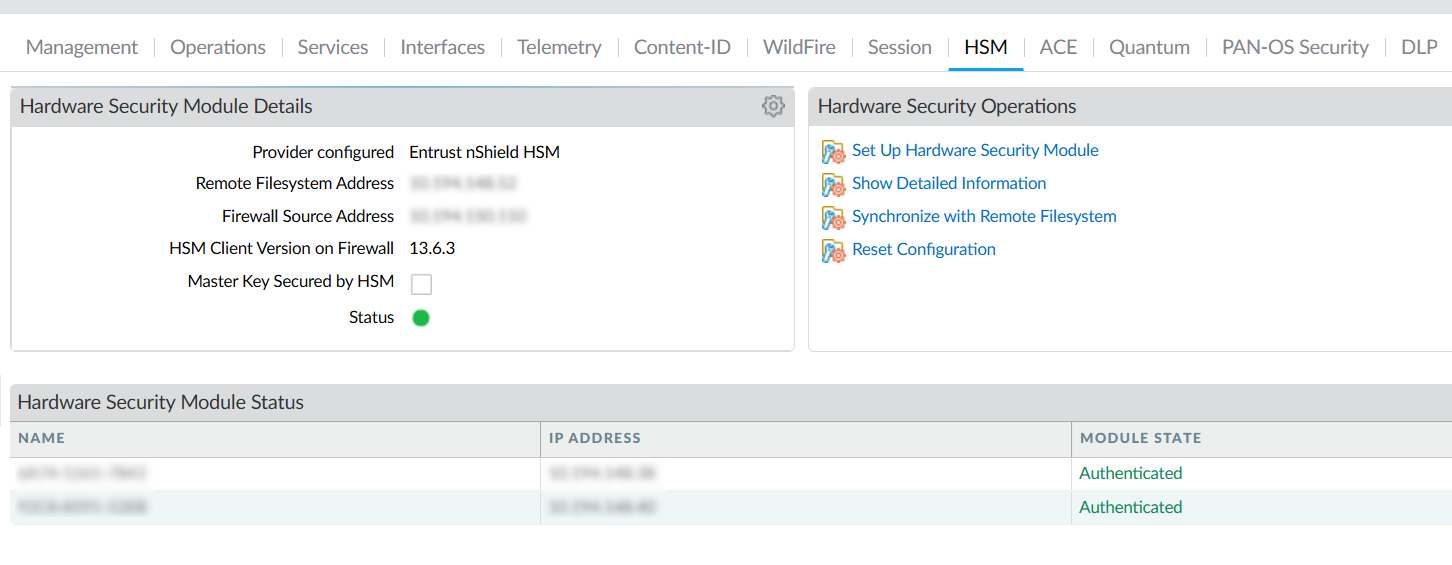Go to the PAN-OS Security tab

tap(1295, 47)
